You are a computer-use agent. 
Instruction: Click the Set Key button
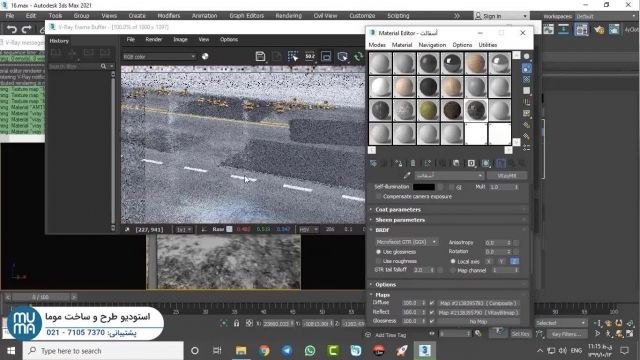(521, 334)
